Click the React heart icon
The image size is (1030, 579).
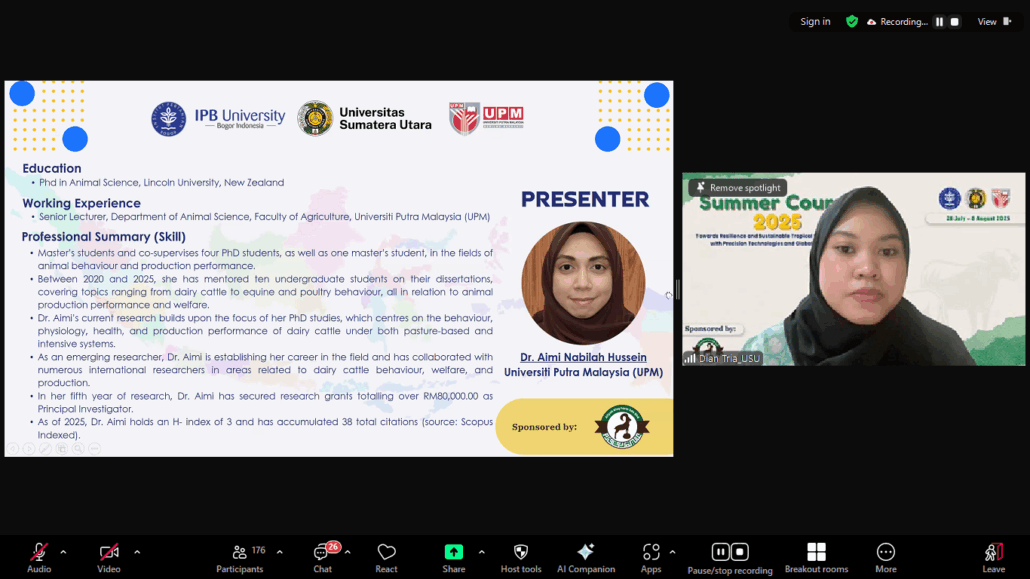click(386, 553)
